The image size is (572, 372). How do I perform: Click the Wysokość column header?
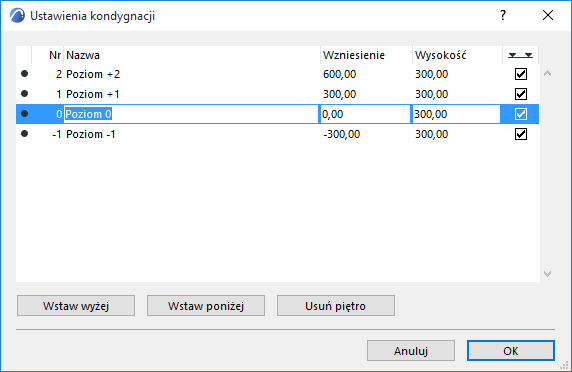coord(441,55)
